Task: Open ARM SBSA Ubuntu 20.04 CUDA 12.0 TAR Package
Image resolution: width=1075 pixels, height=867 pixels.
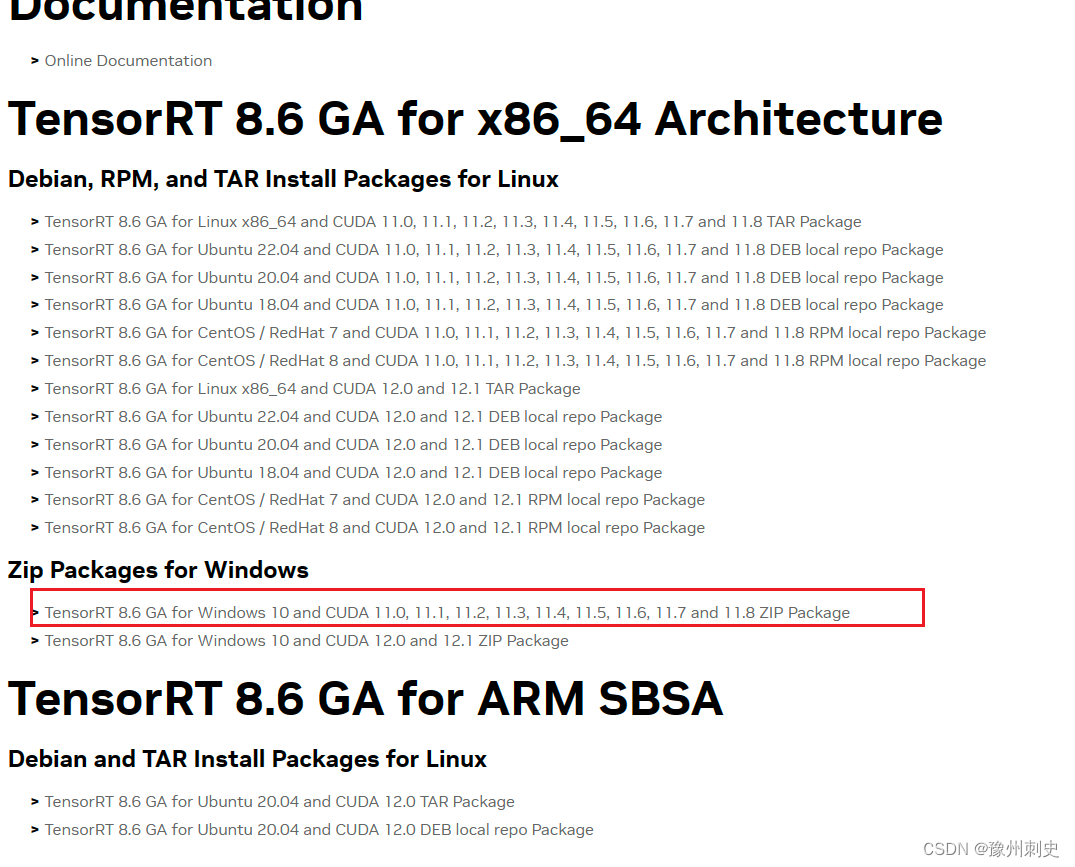Action: point(279,802)
